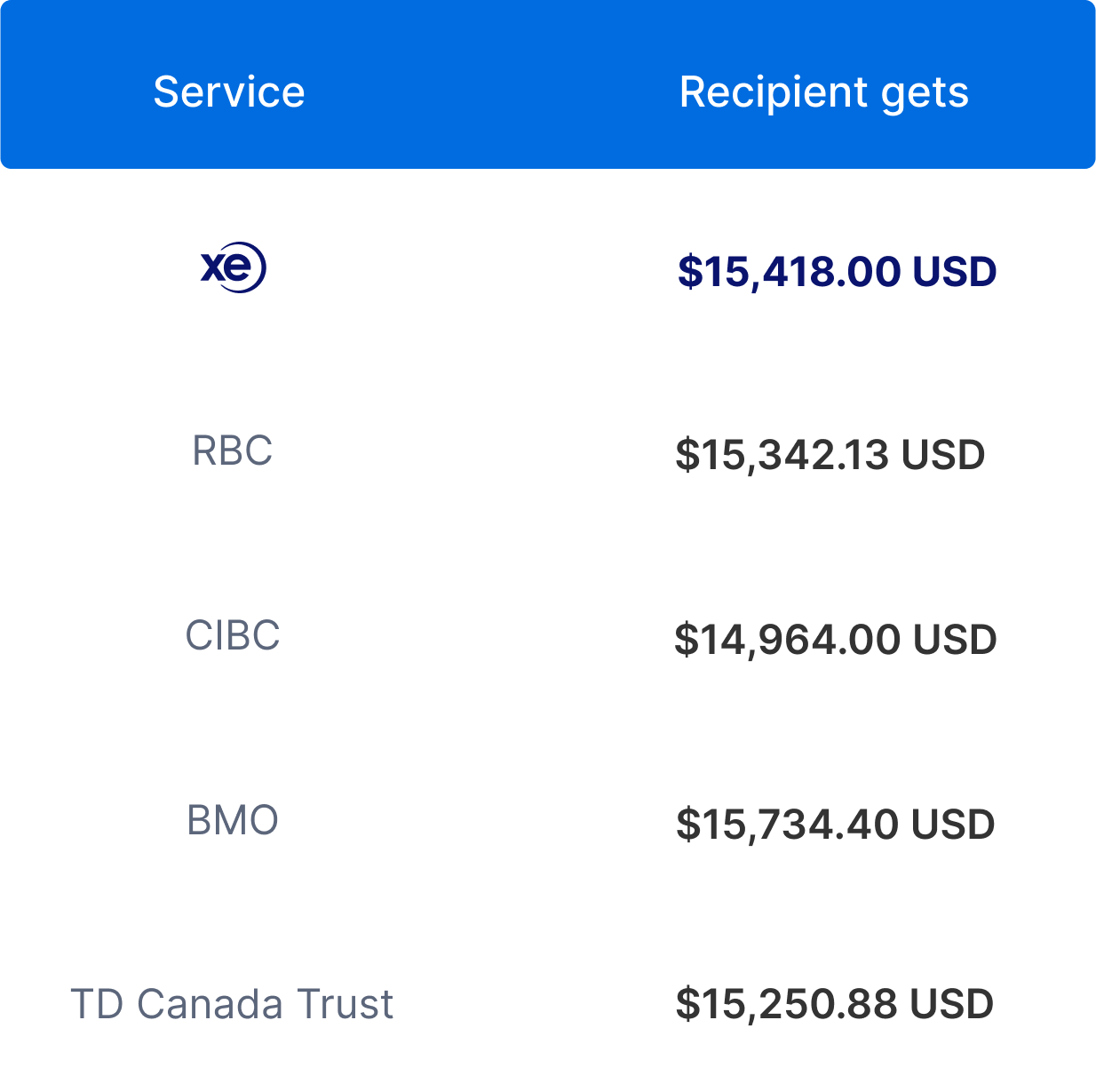Click USD currency code in TD row
This screenshot has height=1092, width=1096.
coord(952,1004)
